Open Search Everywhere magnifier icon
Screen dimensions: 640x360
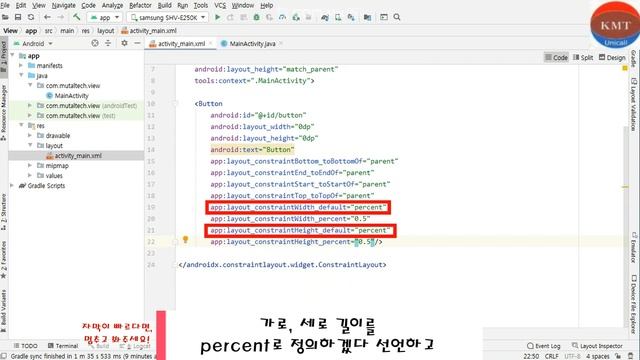point(397,17)
